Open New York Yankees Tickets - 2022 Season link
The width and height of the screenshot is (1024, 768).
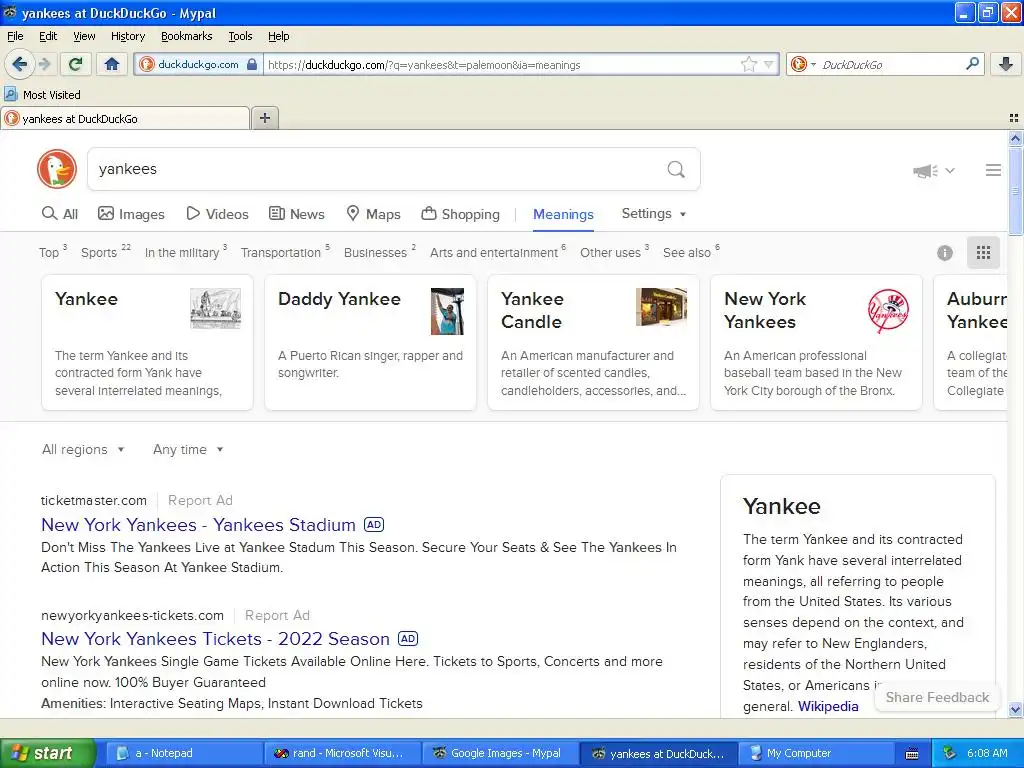pos(216,638)
